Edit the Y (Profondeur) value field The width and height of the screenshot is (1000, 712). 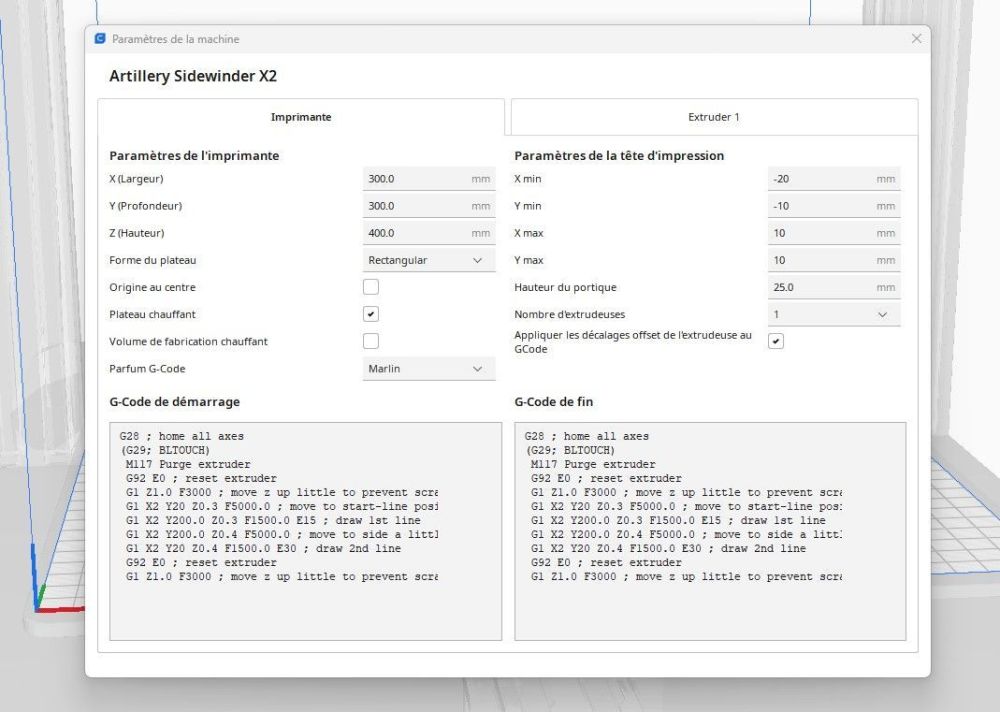(x=429, y=206)
